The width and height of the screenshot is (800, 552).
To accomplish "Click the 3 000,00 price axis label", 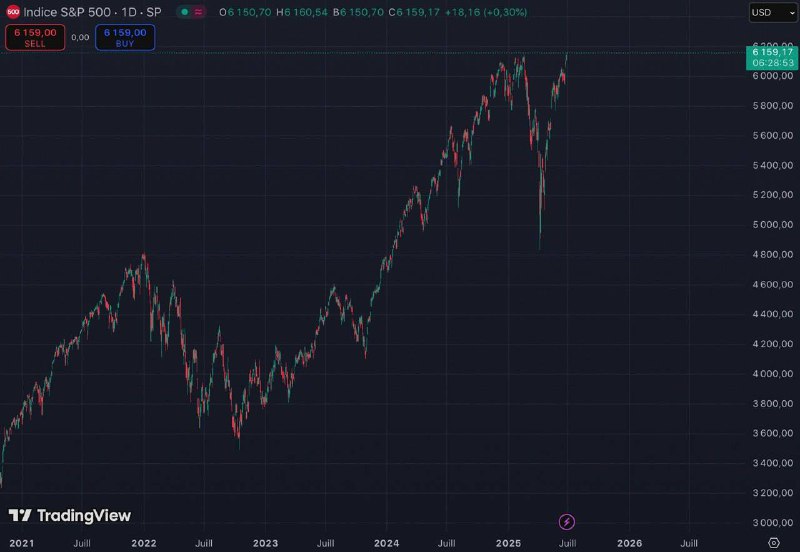I will click(x=773, y=522).
